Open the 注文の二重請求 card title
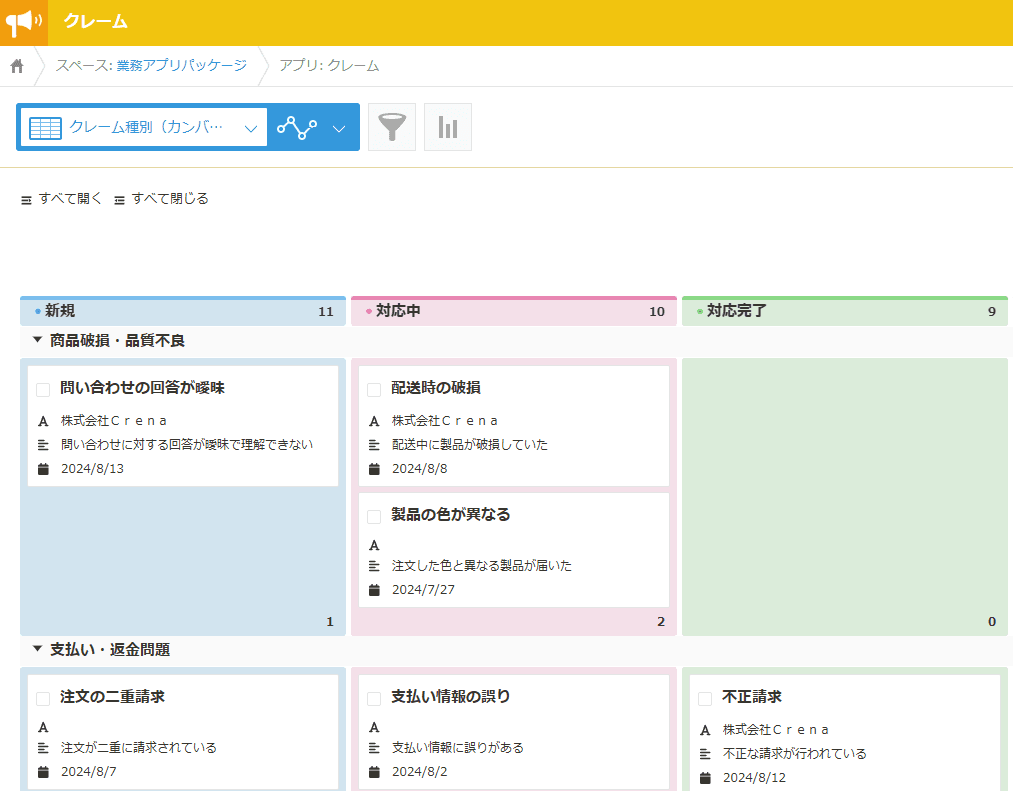 click(x=112, y=697)
